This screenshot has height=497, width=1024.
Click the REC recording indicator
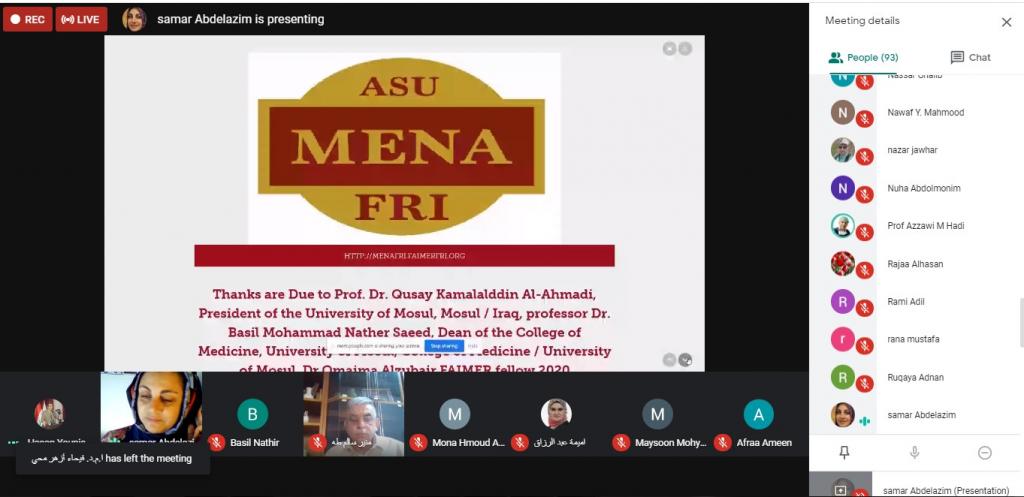[27, 19]
